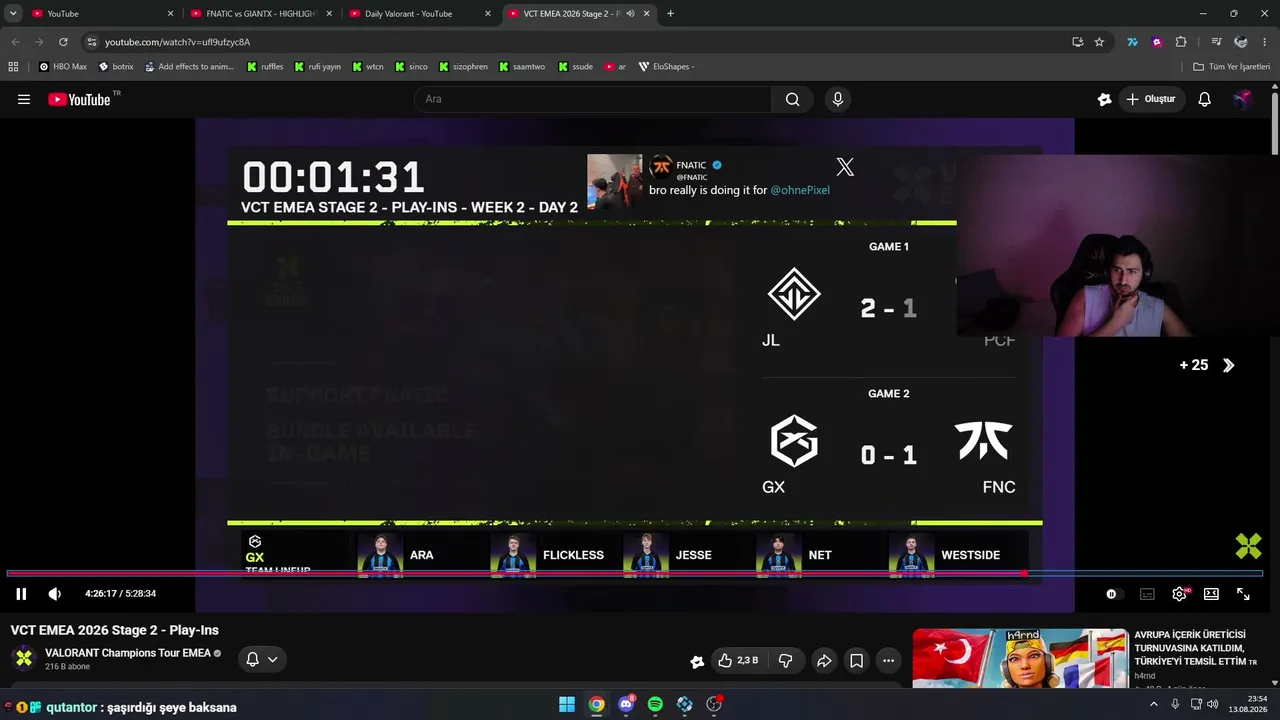The width and height of the screenshot is (1280, 720).
Task: Expand the tab search dropdown
Action: [13, 14]
